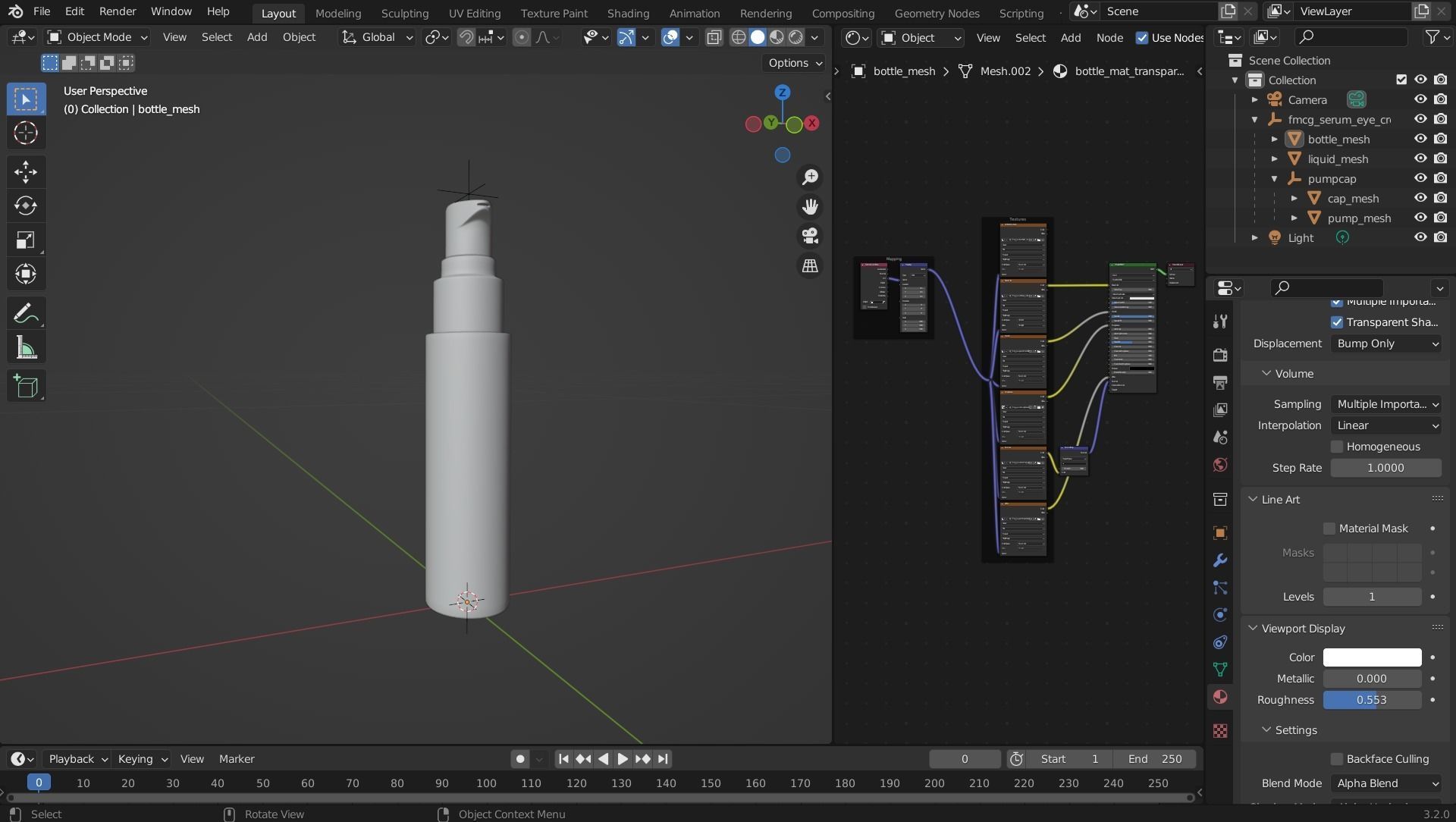Hide bottle_mesh in viewport via eye
This screenshot has height=822, width=1456.
[1420, 139]
